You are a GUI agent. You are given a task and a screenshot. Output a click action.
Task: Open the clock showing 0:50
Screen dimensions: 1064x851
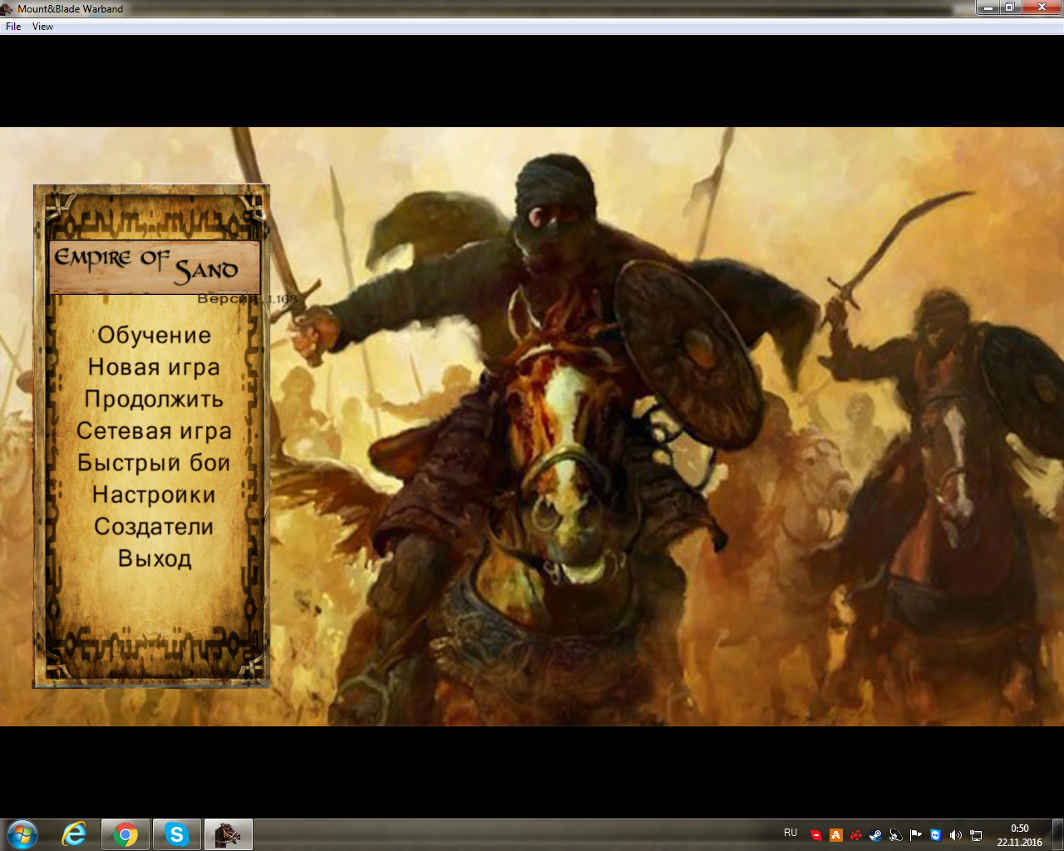tap(1019, 834)
